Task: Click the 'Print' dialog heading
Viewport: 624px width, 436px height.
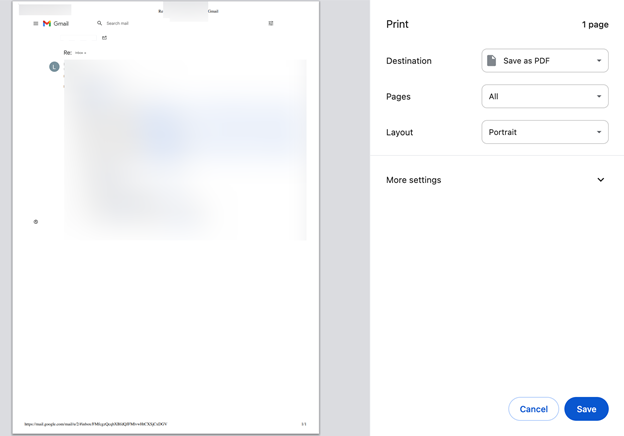Action: click(x=397, y=24)
